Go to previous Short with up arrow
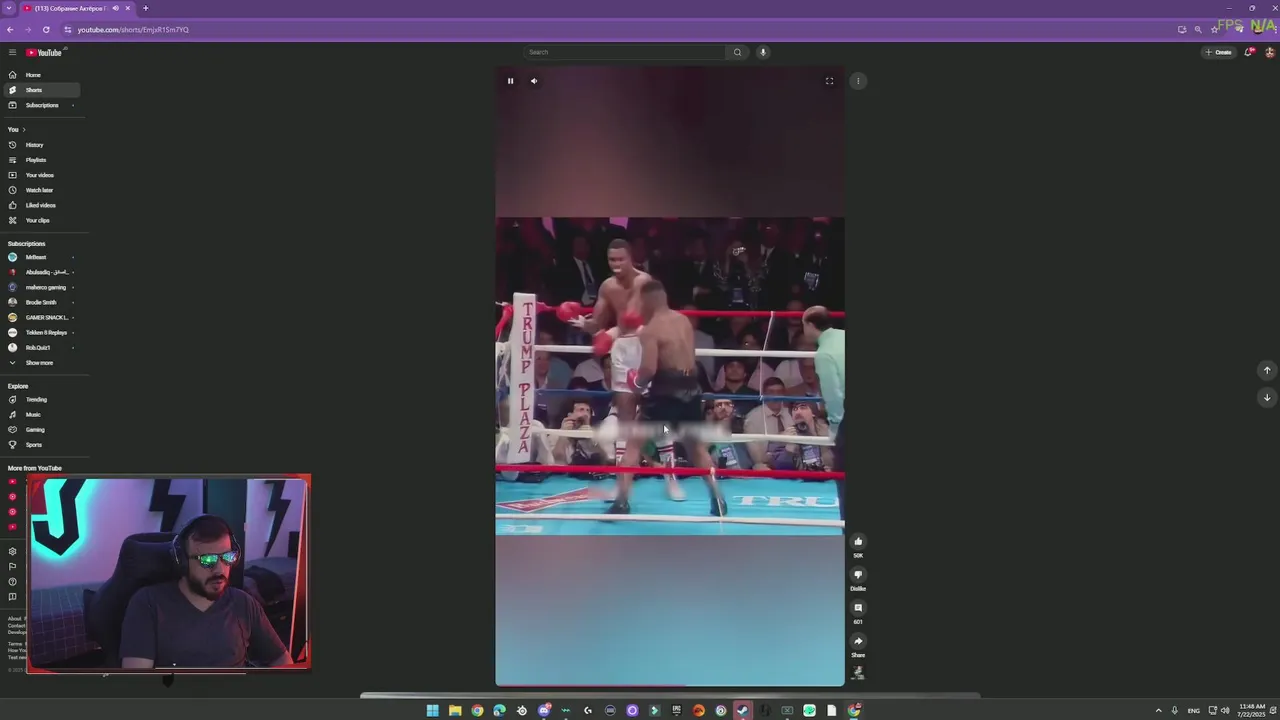The image size is (1280, 720). (1267, 370)
